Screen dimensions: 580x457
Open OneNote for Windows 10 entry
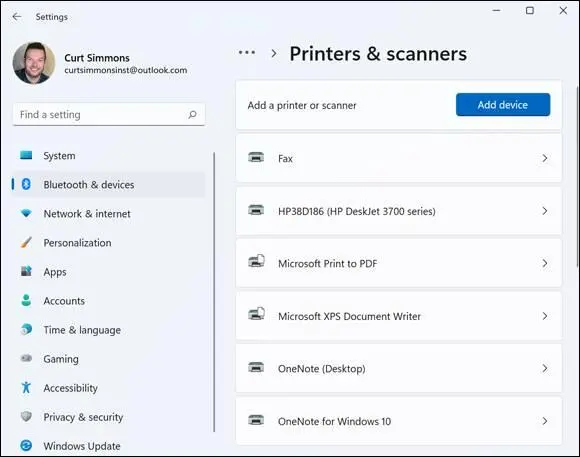(x=398, y=421)
